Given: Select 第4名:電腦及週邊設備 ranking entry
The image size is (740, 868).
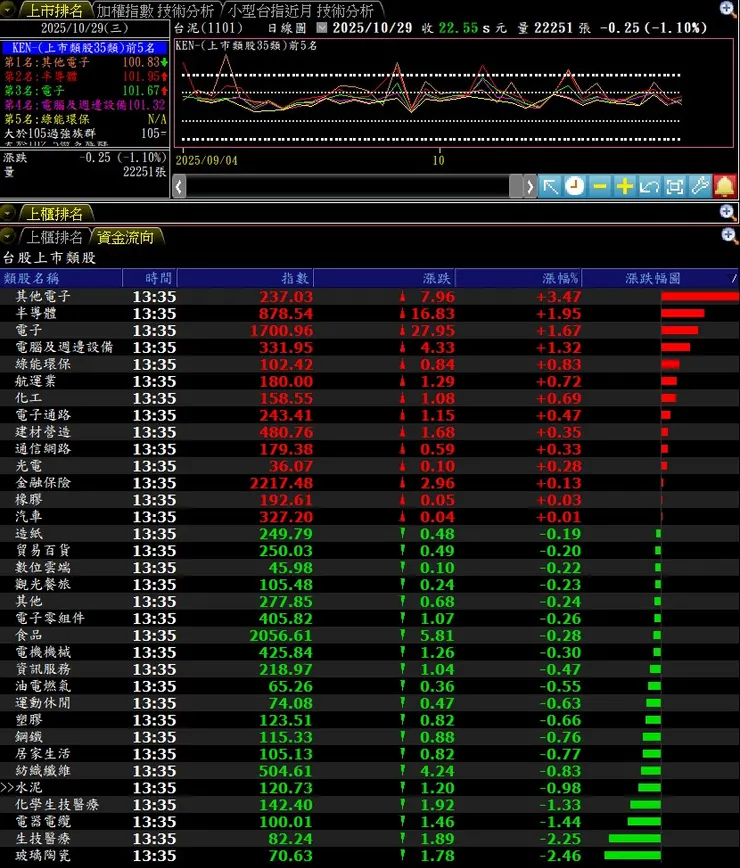Looking at the screenshot, I should click(85, 105).
